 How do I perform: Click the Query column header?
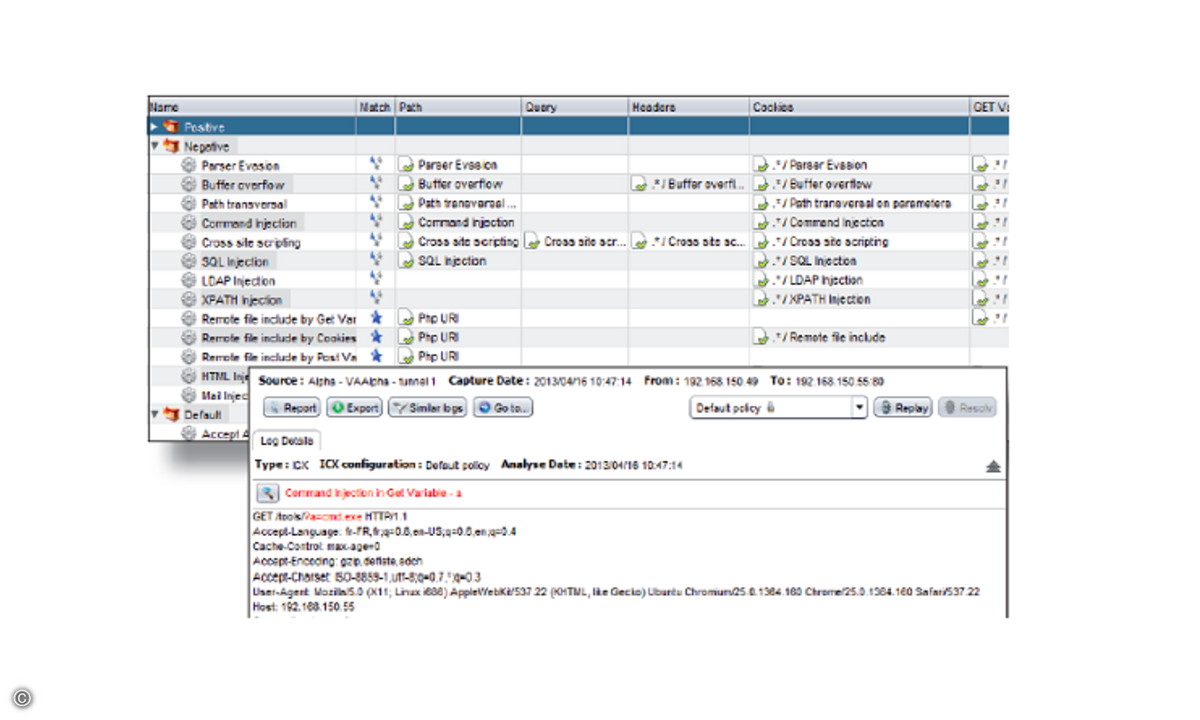(x=575, y=107)
